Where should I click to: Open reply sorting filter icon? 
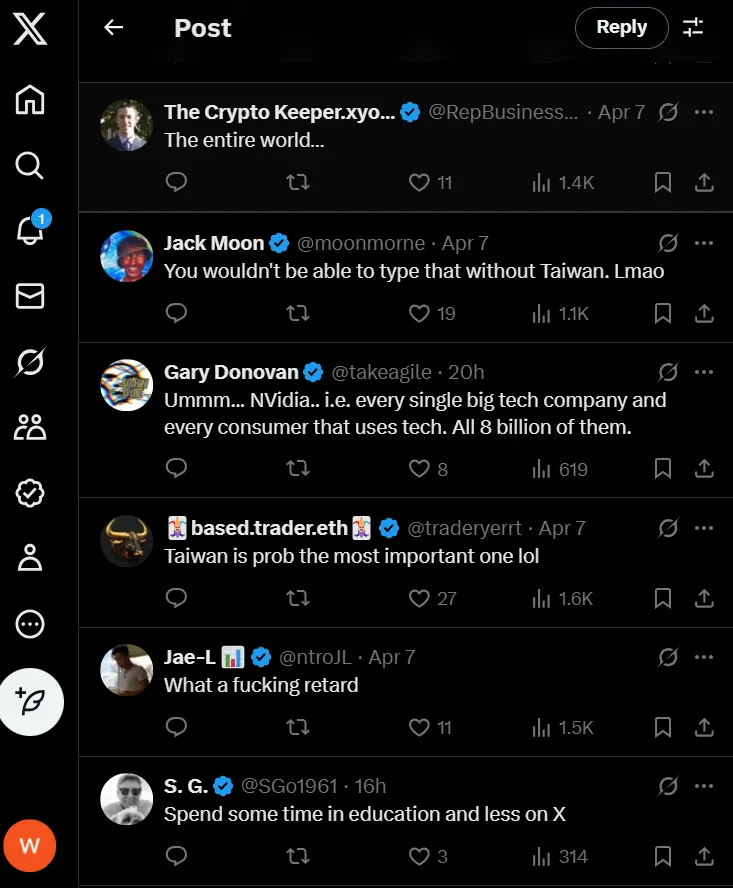[693, 28]
